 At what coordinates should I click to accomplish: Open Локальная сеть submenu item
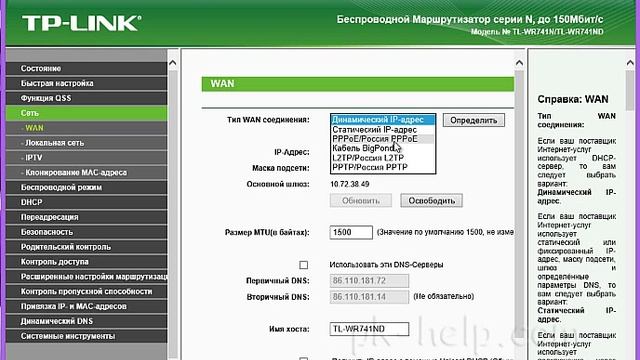[87, 143]
